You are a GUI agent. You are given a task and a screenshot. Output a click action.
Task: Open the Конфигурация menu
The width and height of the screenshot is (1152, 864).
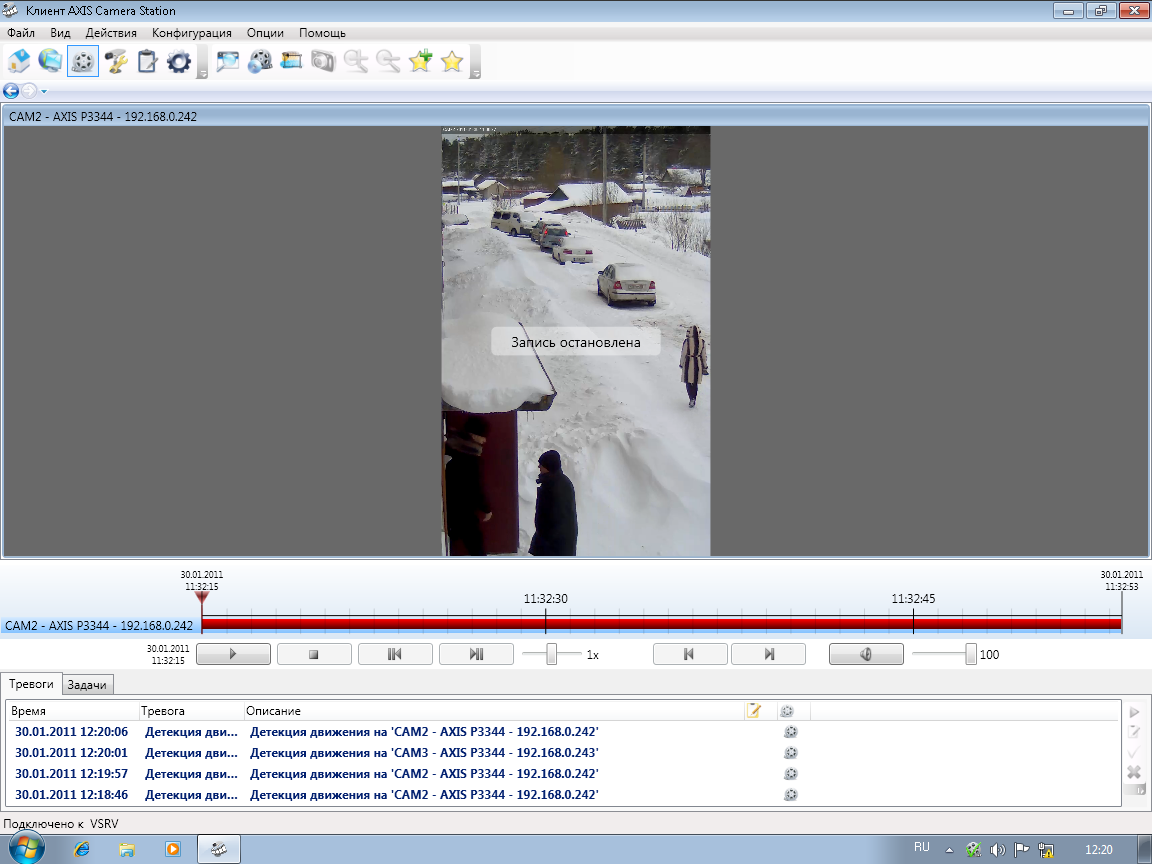pos(192,33)
